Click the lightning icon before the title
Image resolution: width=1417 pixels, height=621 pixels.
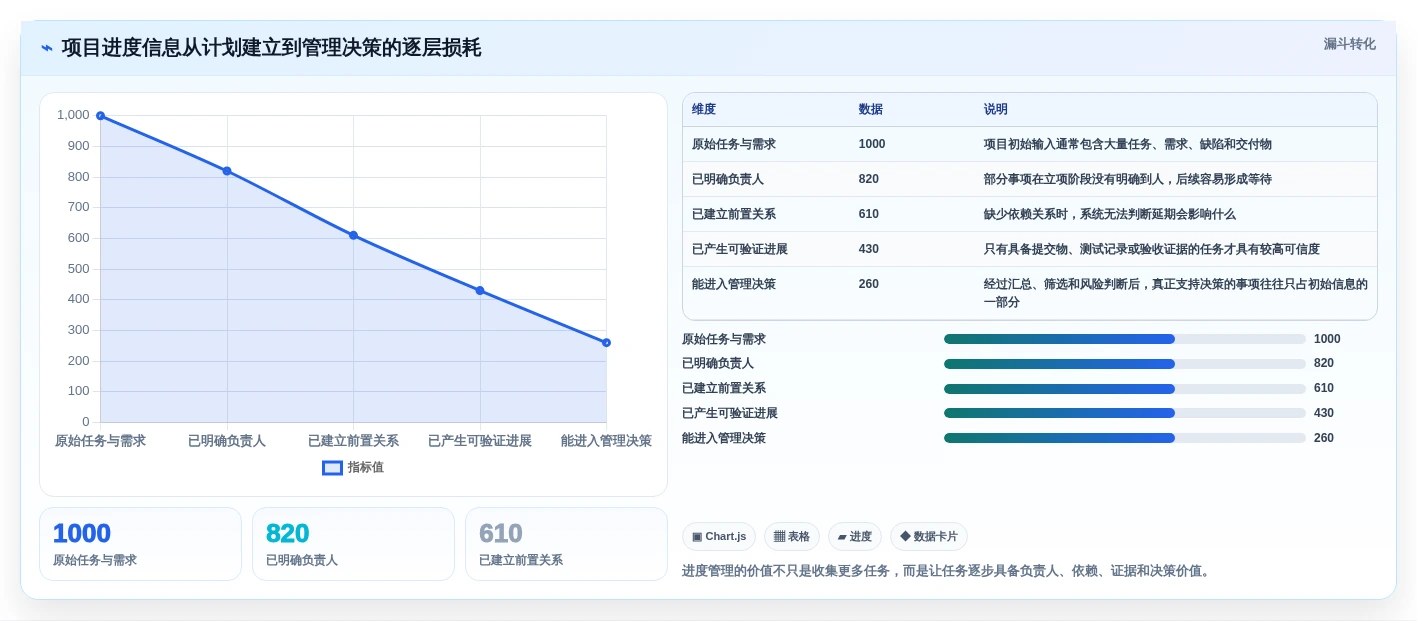click(x=47, y=48)
